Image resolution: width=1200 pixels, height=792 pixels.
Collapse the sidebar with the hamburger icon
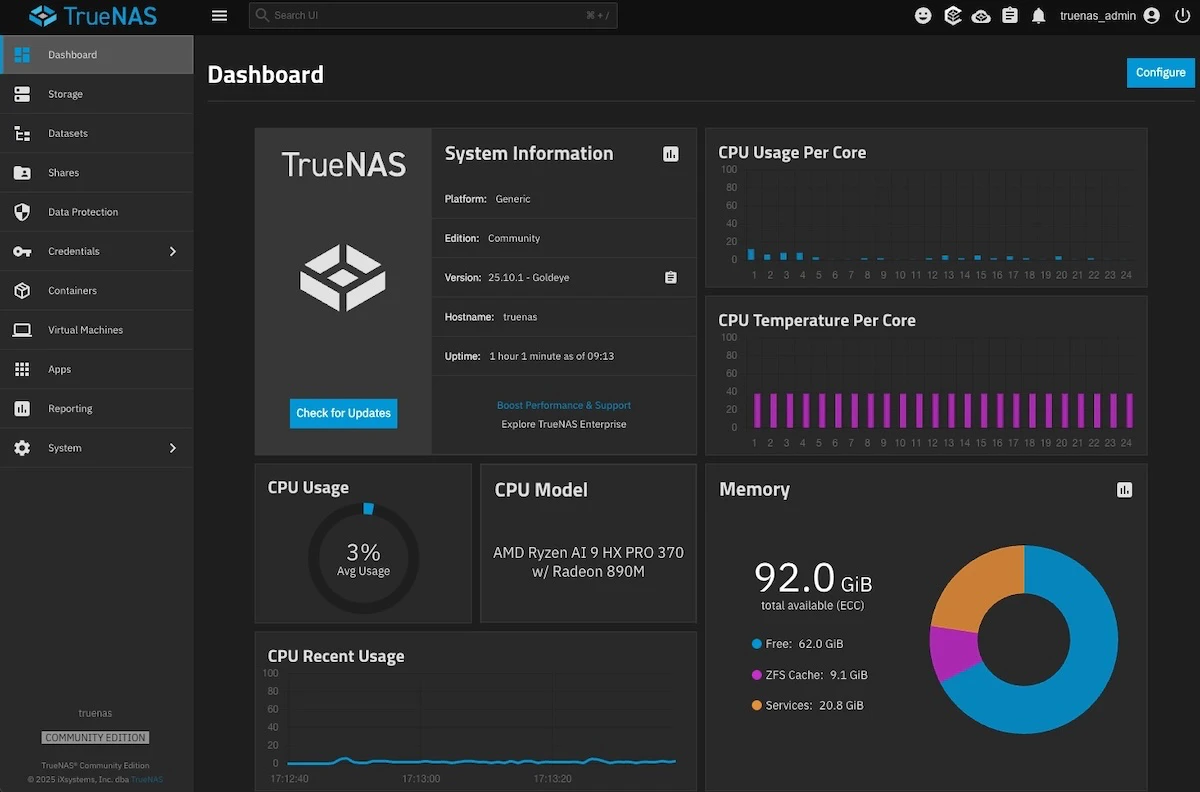219,15
